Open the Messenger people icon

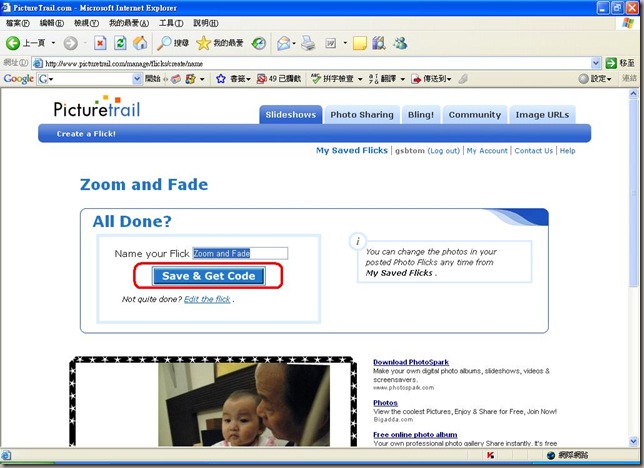click(x=400, y=43)
